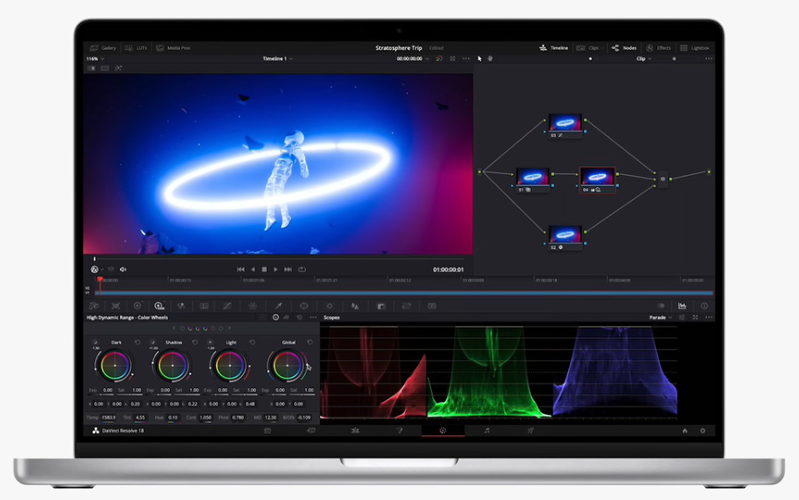Reset the Dark color wheel

tap(138, 342)
